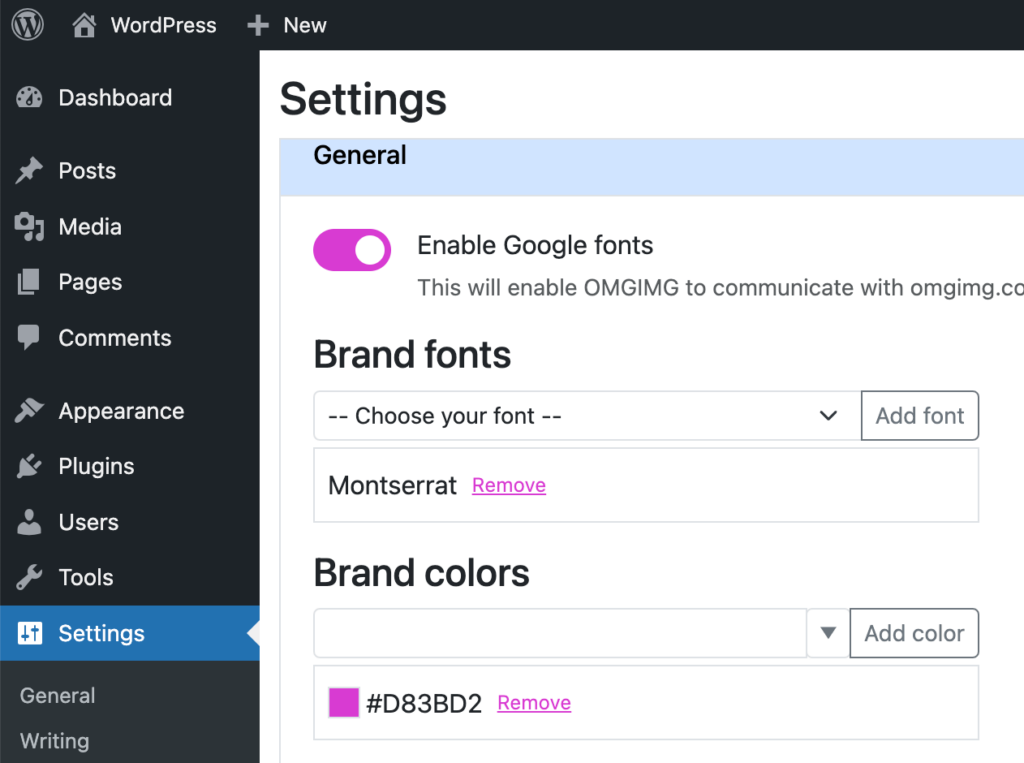This screenshot has height=763, width=1024.
Task: Open the Choose your font dropdown
Action: pos(586,415)
